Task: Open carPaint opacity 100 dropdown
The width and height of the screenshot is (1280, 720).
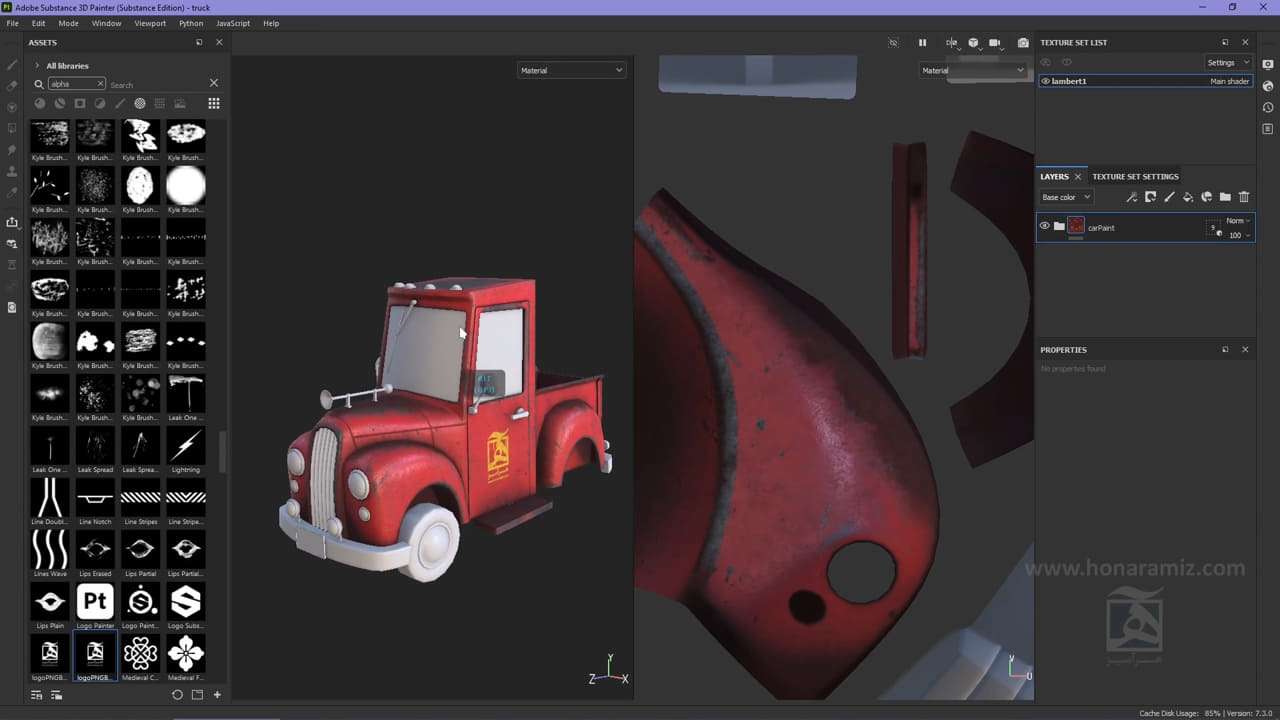Action: click(x=1238, y=235)
